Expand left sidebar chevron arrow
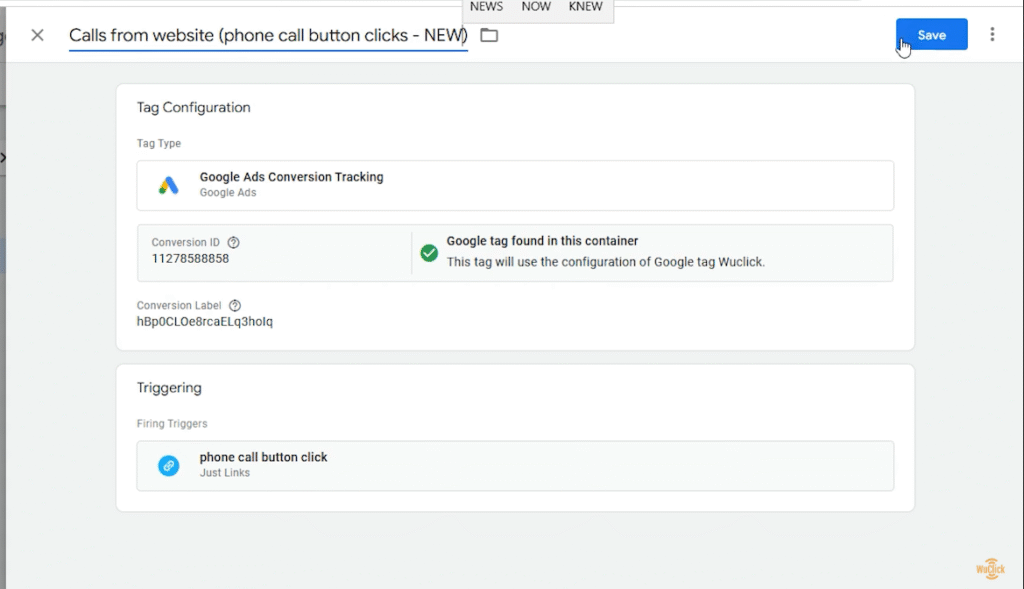 pyautogui.click(x=3, y=157)
